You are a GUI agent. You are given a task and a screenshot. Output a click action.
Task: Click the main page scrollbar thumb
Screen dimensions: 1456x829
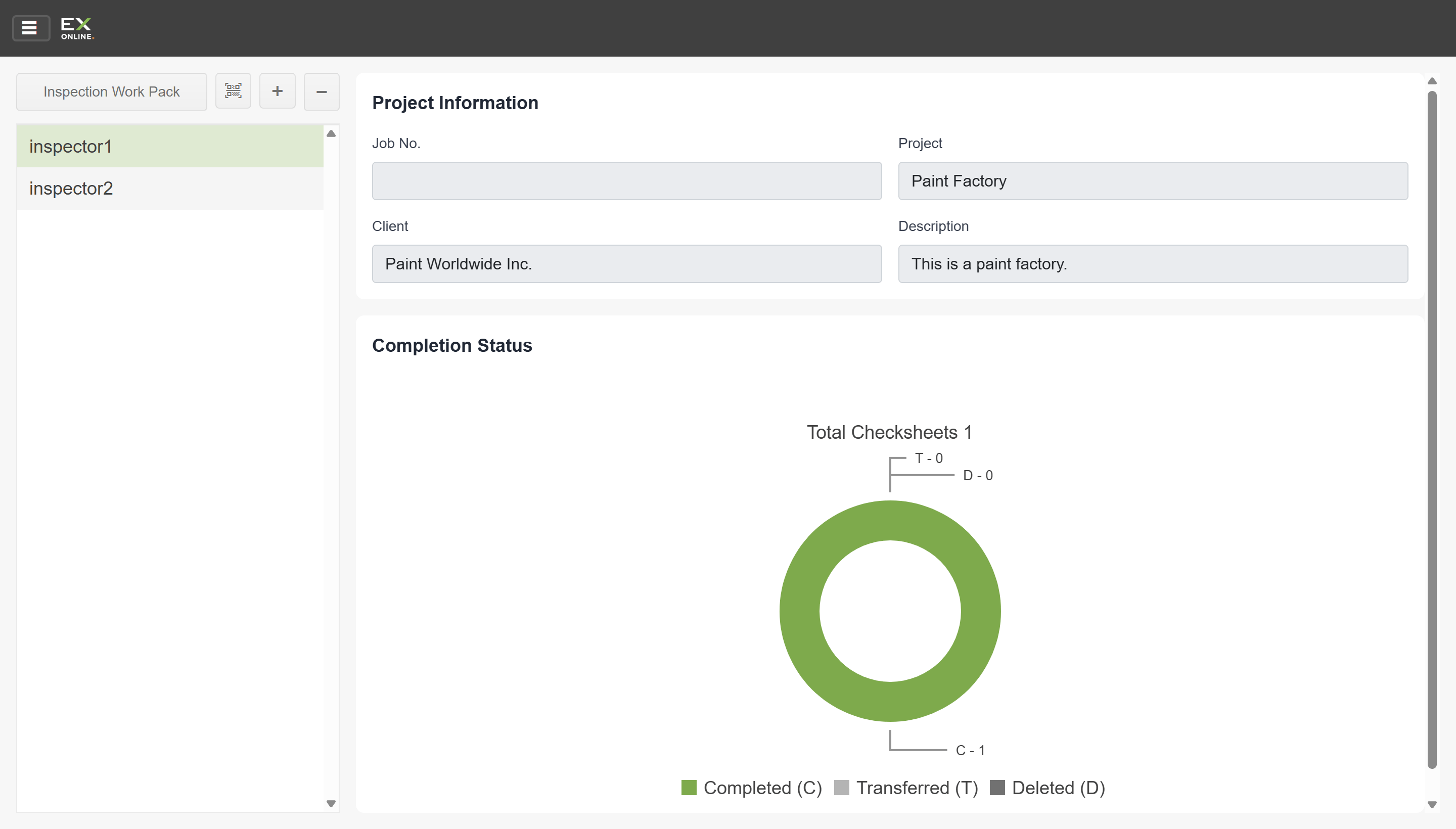click(x=1432, y=430)
